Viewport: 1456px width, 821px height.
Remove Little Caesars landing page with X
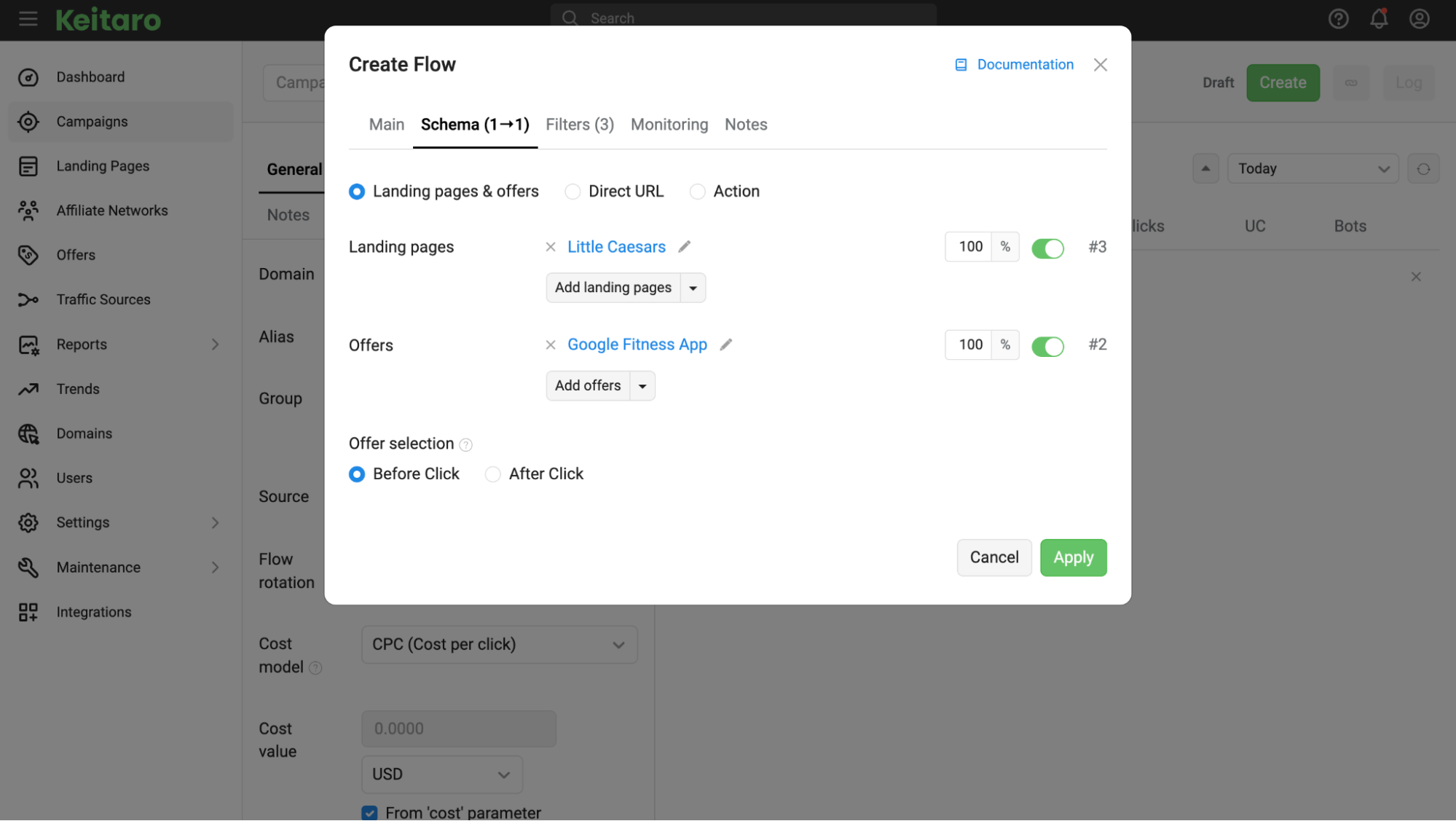(x=551, y=247)
